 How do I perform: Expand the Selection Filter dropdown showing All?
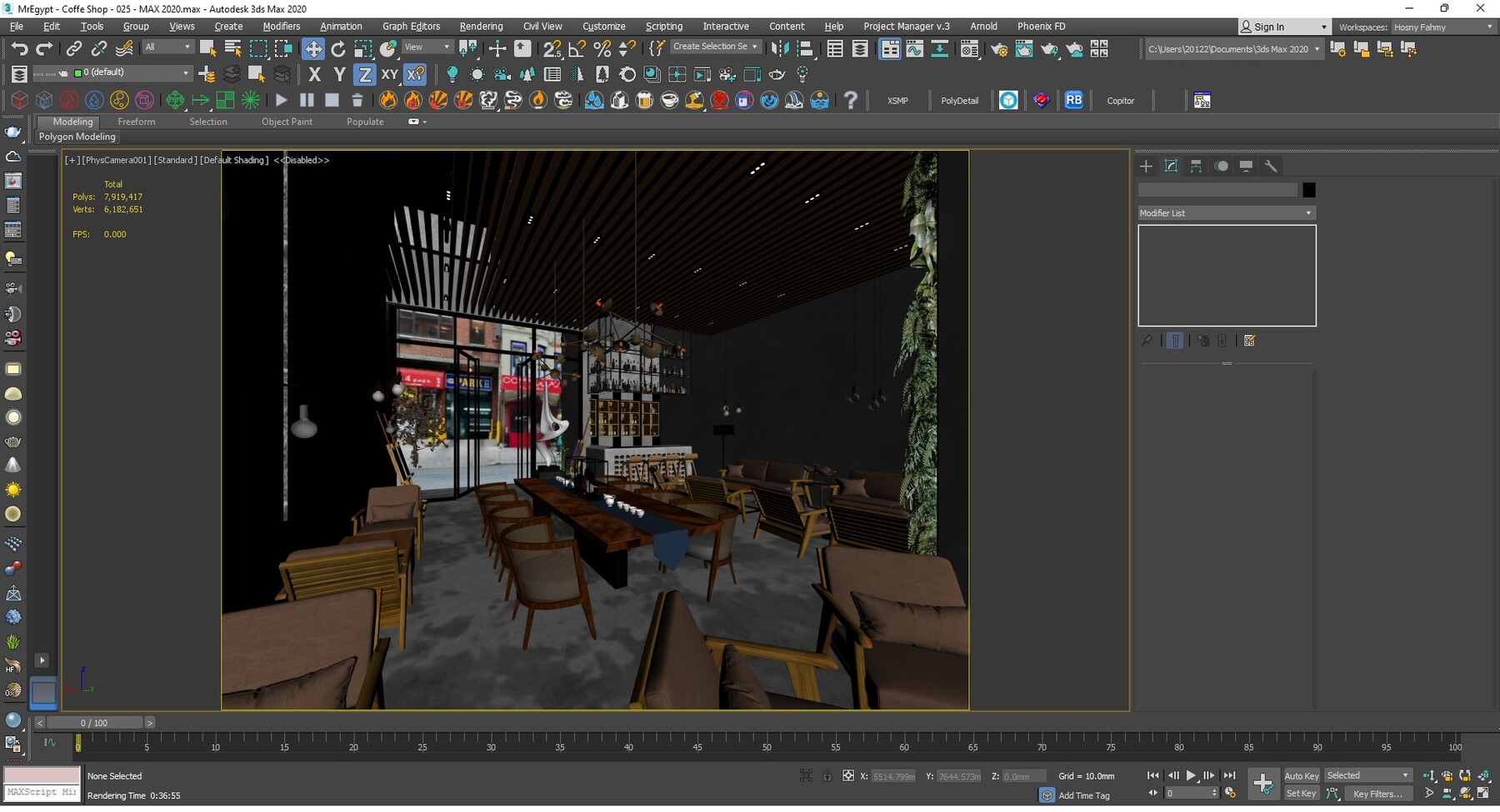point(167,46)
